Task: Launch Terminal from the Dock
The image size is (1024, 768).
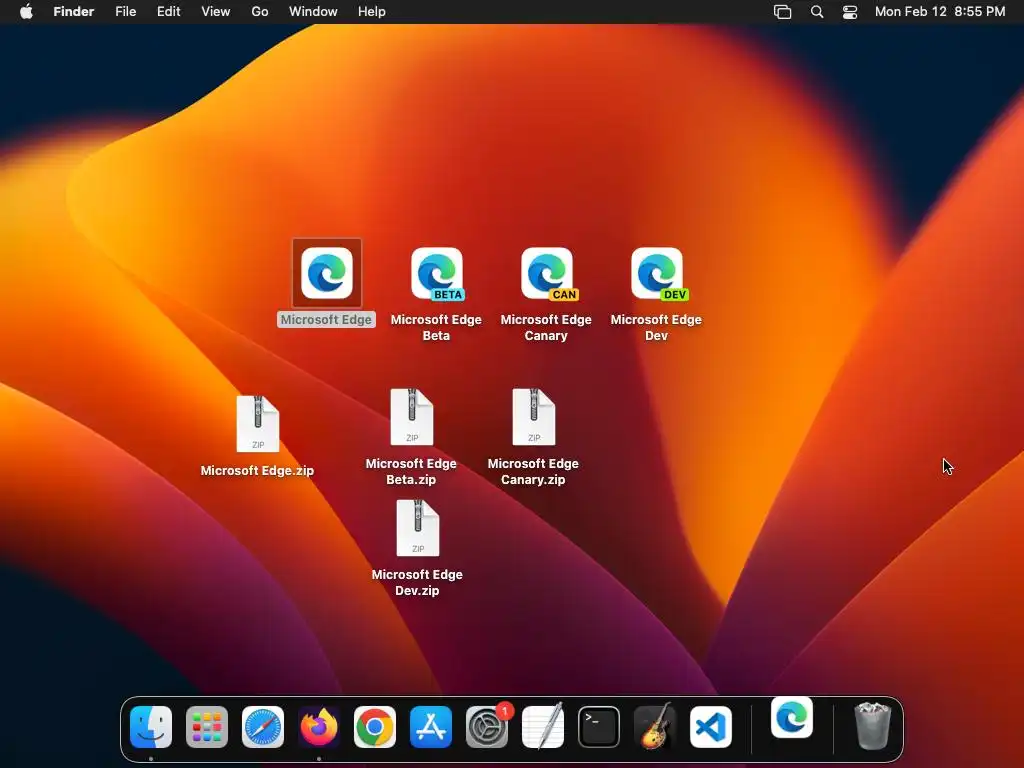Action: tap(599, 727)
